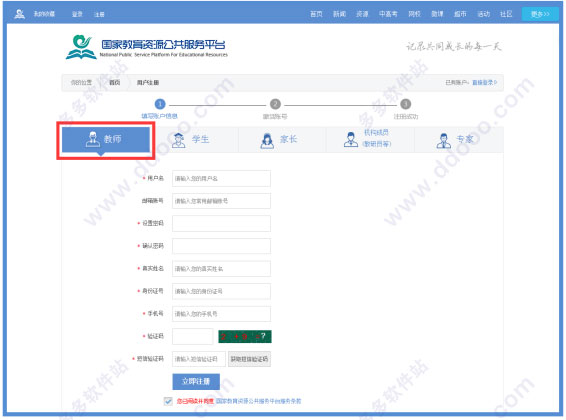Open 社区 in the top navigation
This screenshot has height=420, width=566.
[506, 14]
